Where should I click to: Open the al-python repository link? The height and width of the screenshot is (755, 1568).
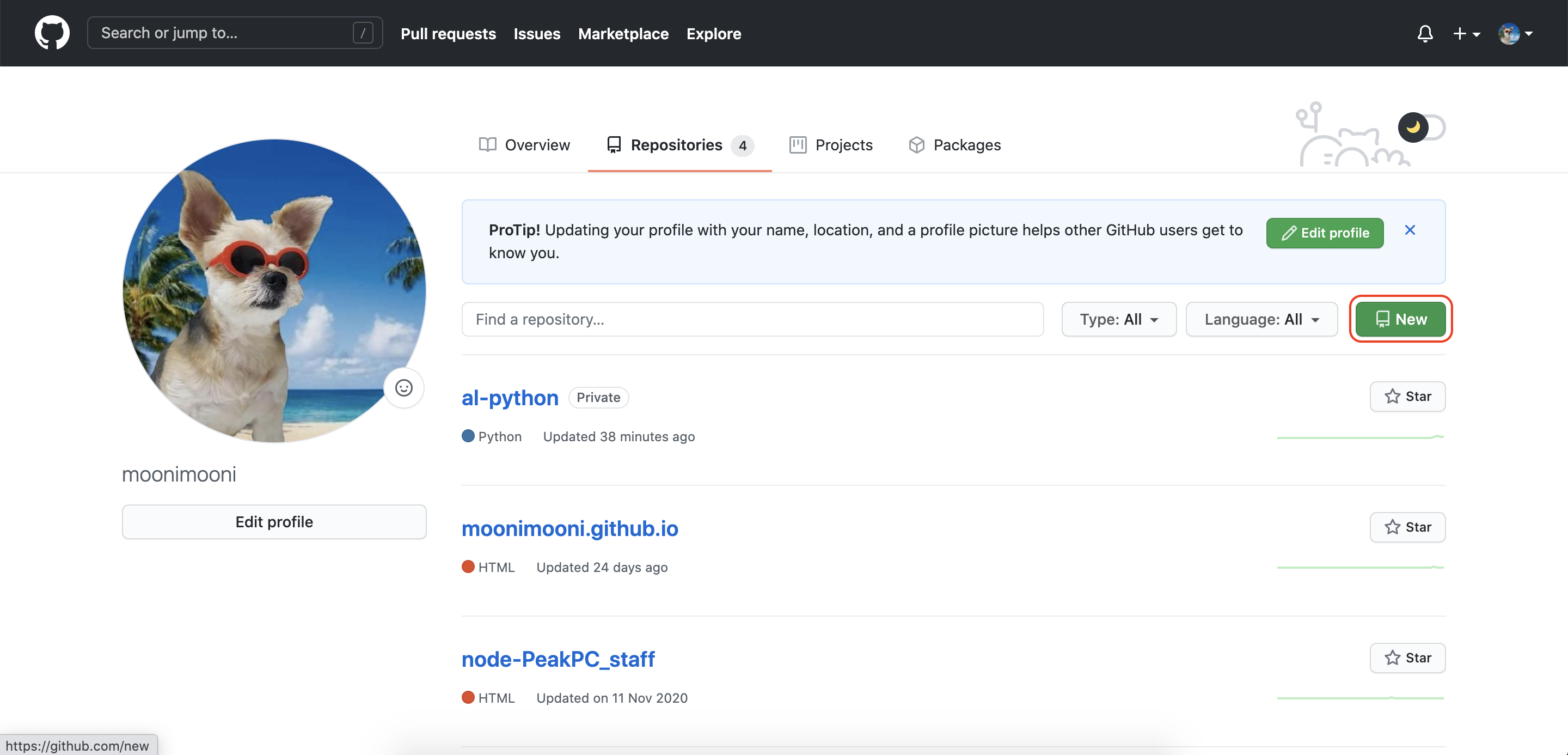510,398
